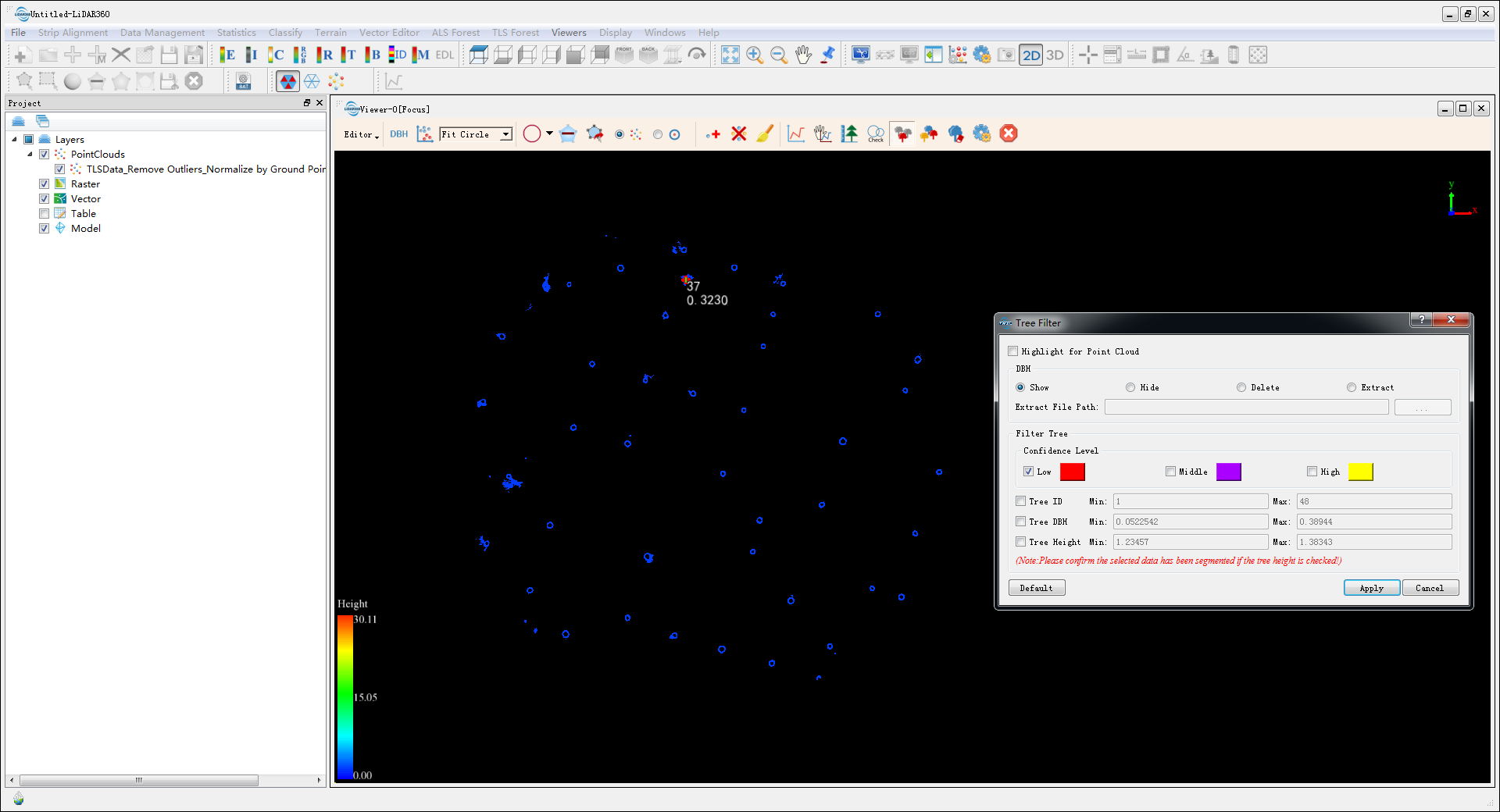
Task: Click the broom clear icon
Action: [x=765, y=134]
